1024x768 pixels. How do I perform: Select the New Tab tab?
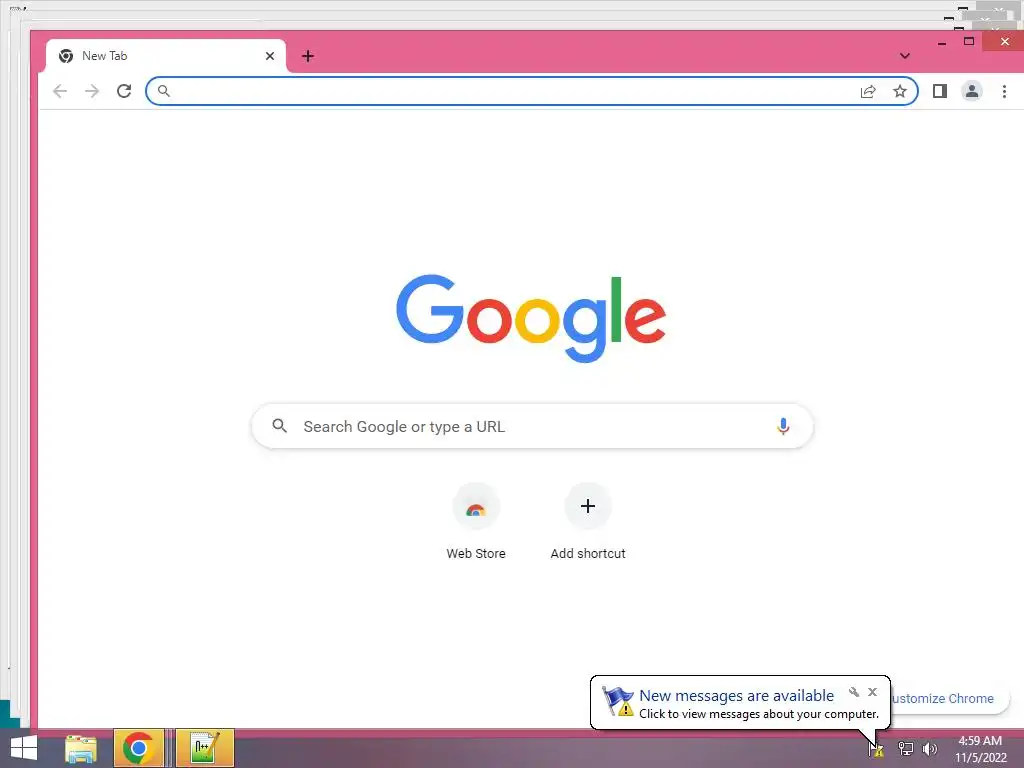pos(166,56)
